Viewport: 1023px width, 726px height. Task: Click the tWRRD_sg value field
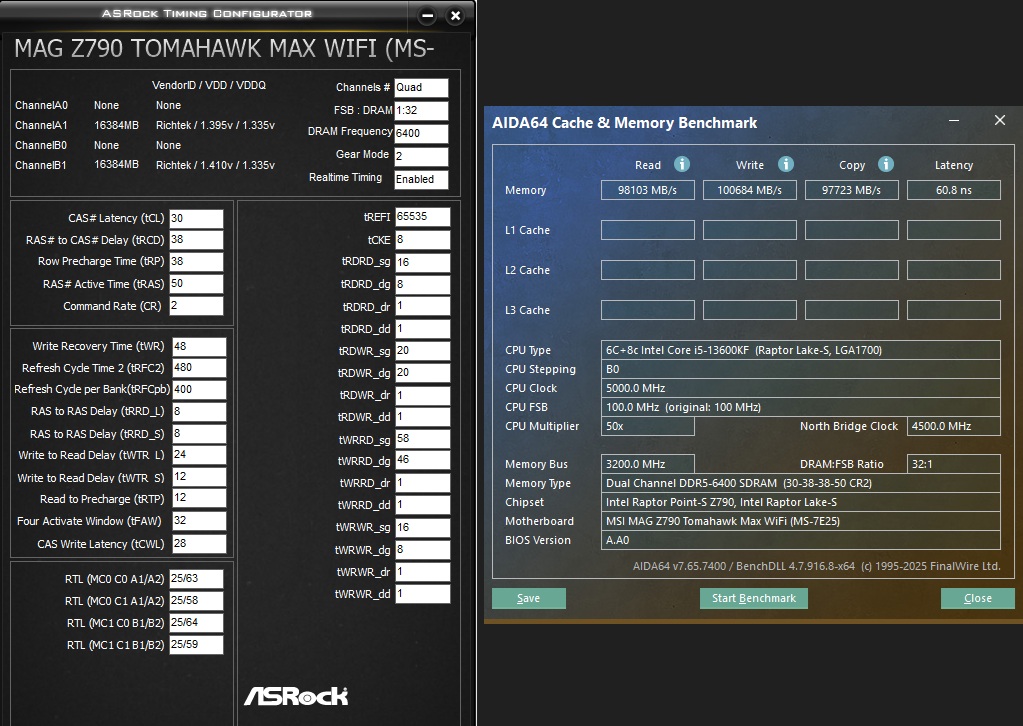point(422,439)
